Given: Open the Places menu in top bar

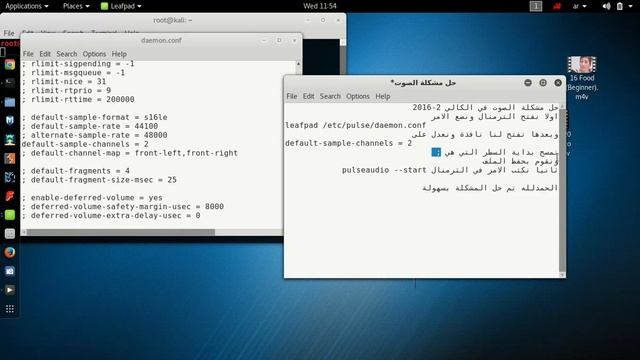Looking at the screenshot, I should [x=76, y=6].
